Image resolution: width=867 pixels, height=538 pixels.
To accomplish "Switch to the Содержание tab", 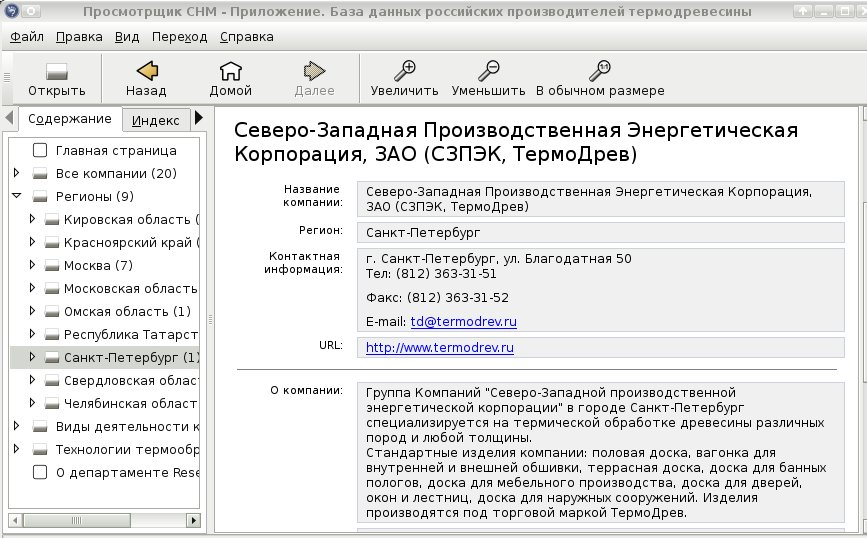I will (70, 119).
